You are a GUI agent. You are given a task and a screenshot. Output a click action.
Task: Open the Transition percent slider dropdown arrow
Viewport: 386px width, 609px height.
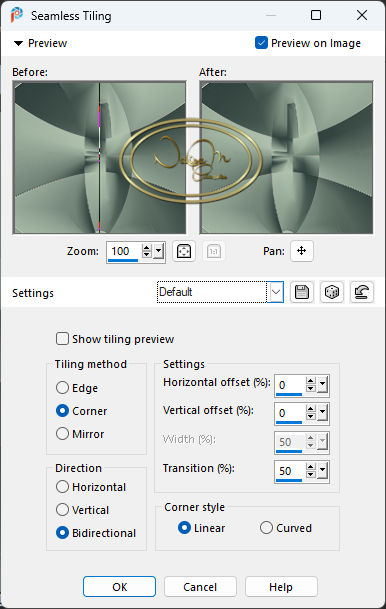tap(323, 471)
